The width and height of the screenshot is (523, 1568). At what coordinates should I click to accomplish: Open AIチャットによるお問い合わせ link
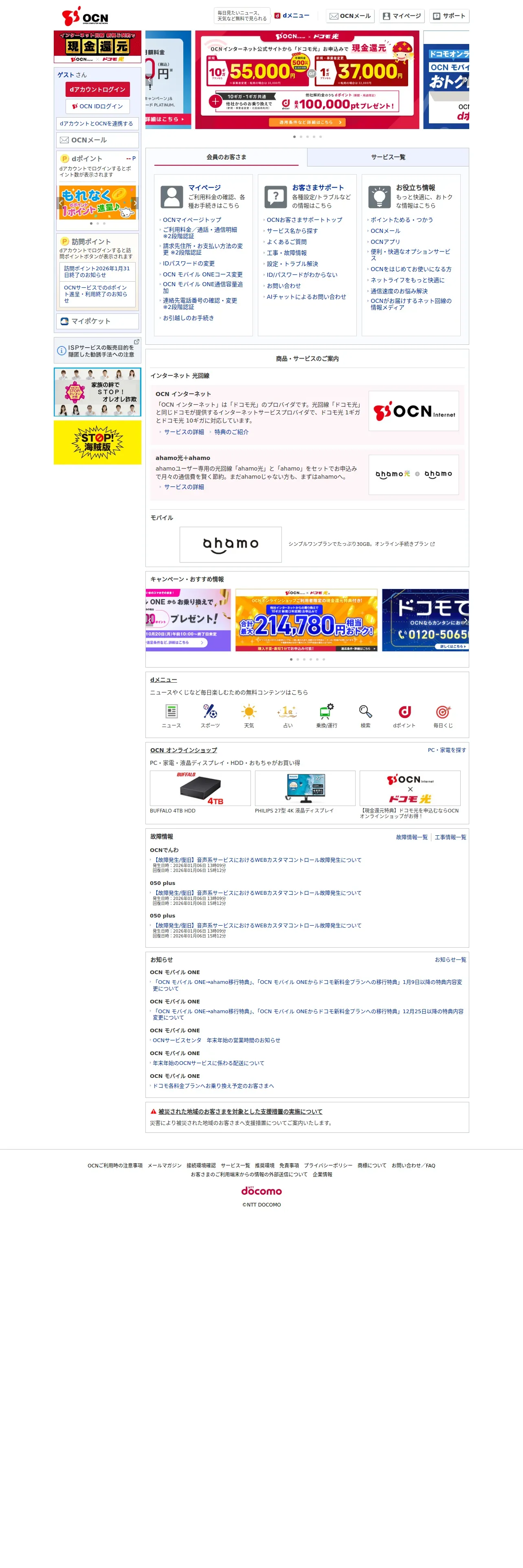[306, 296]
